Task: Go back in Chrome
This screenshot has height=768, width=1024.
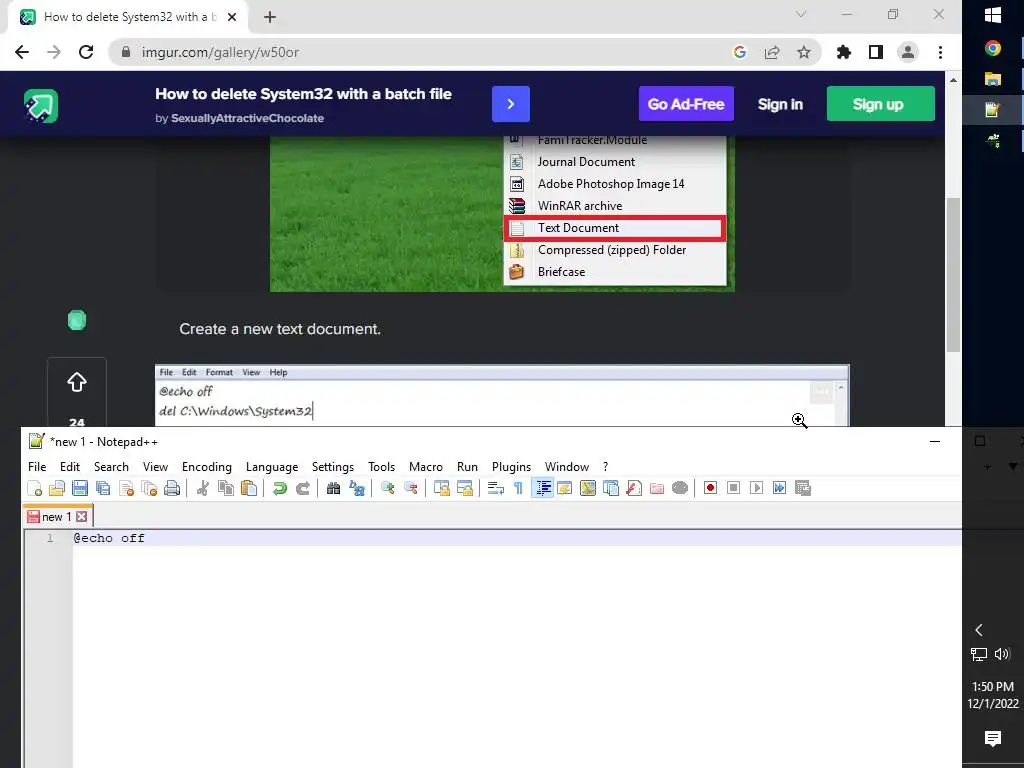Action: [22, 52]
